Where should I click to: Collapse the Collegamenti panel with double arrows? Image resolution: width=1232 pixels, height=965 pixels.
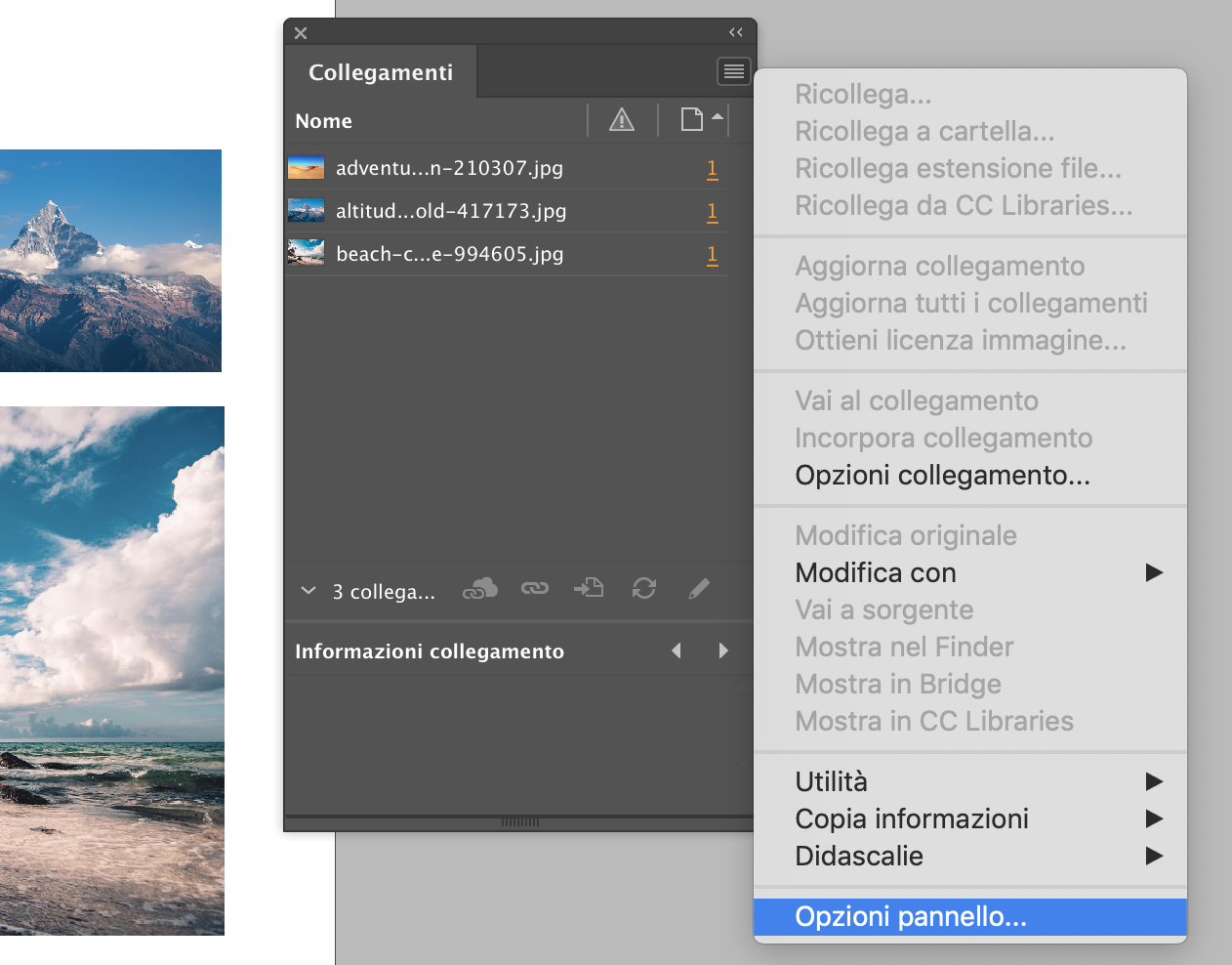click(x=736, y=32)
